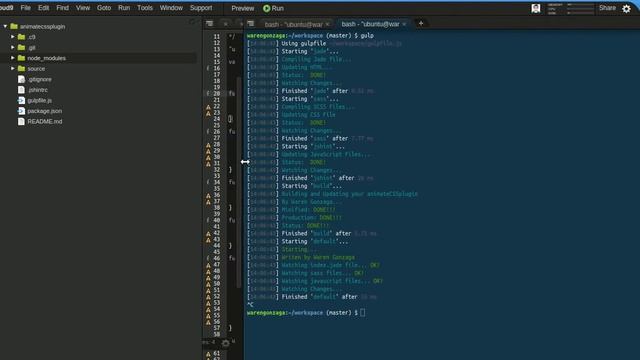Image resolution: width=640 pixels, height=360 pixels.
Task: Open the Window menu
Action: click(171, 8)
